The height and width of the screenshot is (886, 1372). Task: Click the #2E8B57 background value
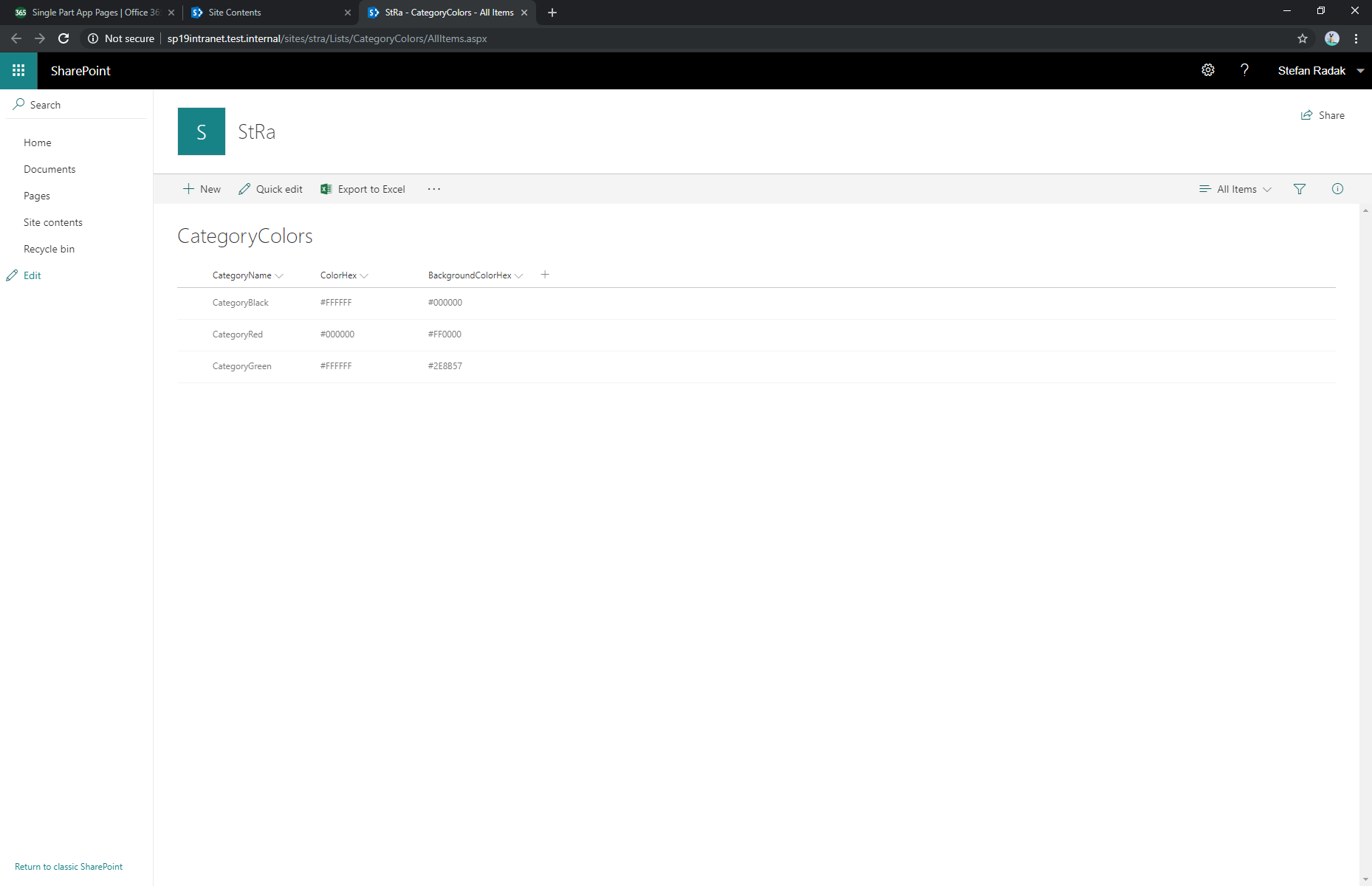445,366
